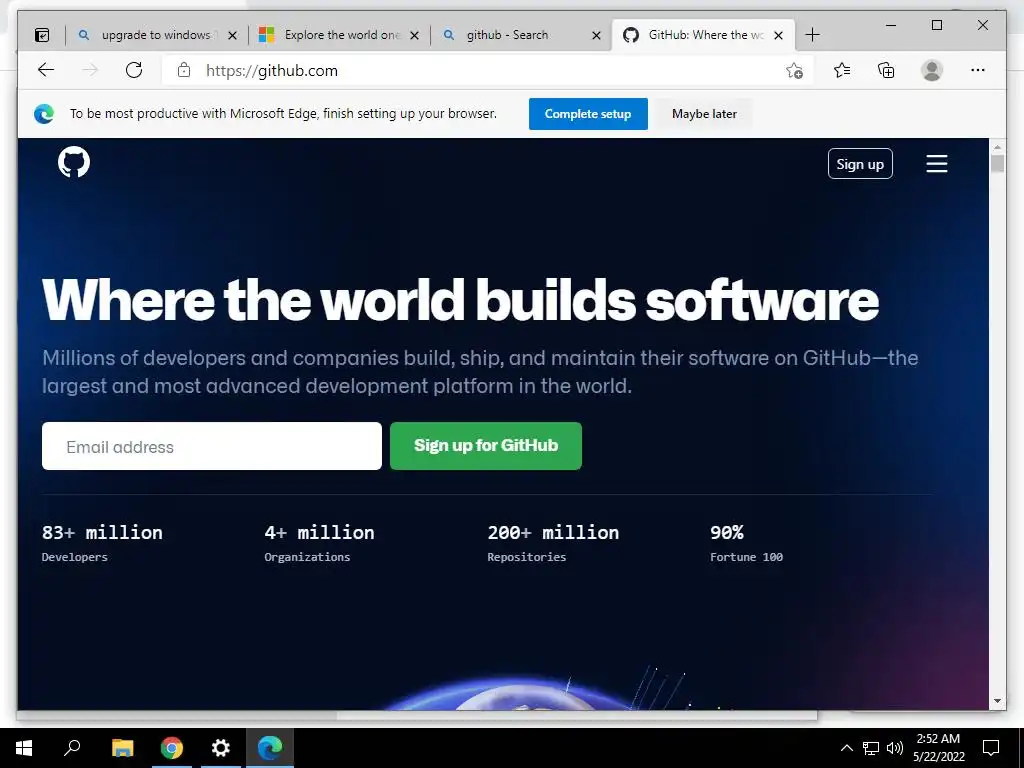
Task: Click the '83+ million' statistic
Action: click(x=102, y=532)
